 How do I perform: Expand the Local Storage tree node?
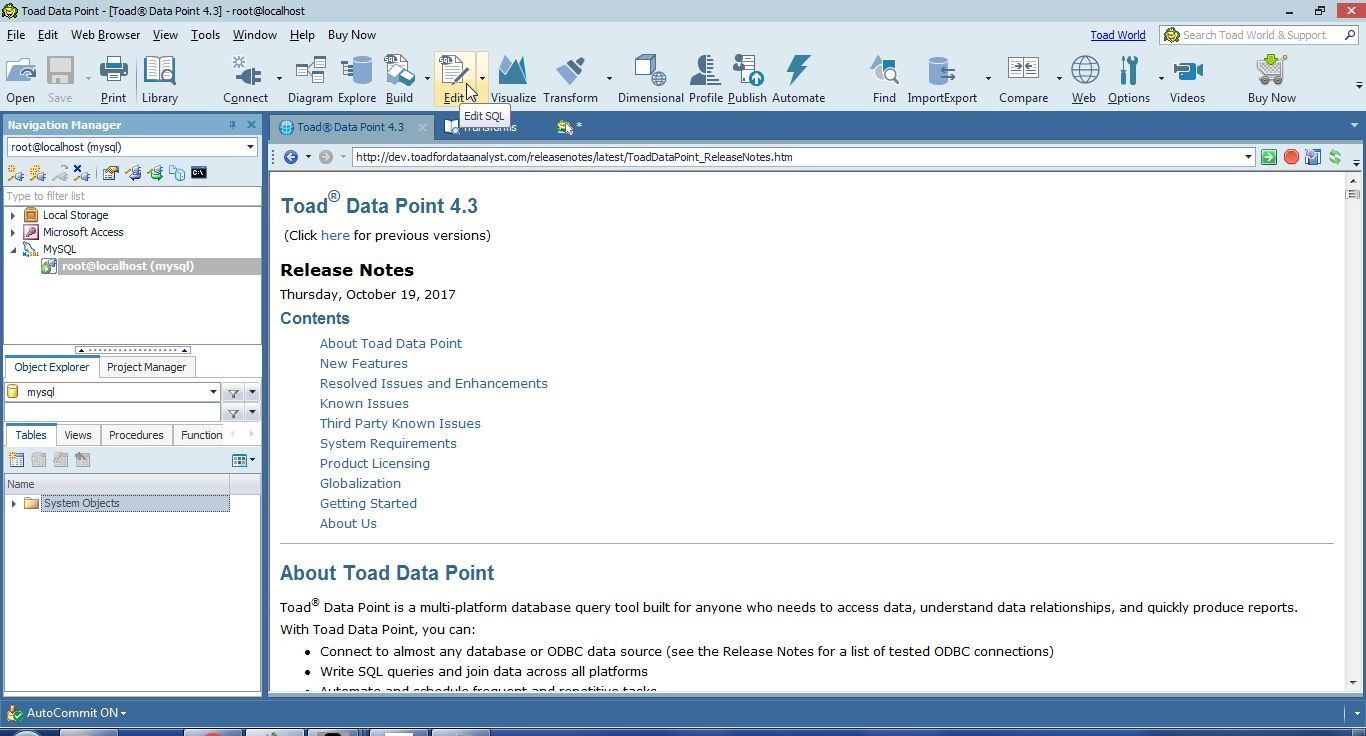click(13, 215)
